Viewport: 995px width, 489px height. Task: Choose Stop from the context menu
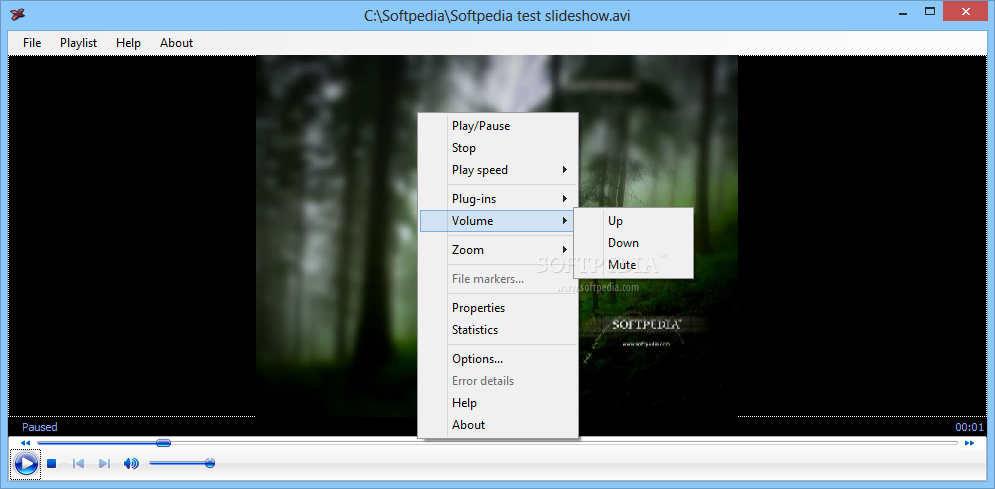498,148
